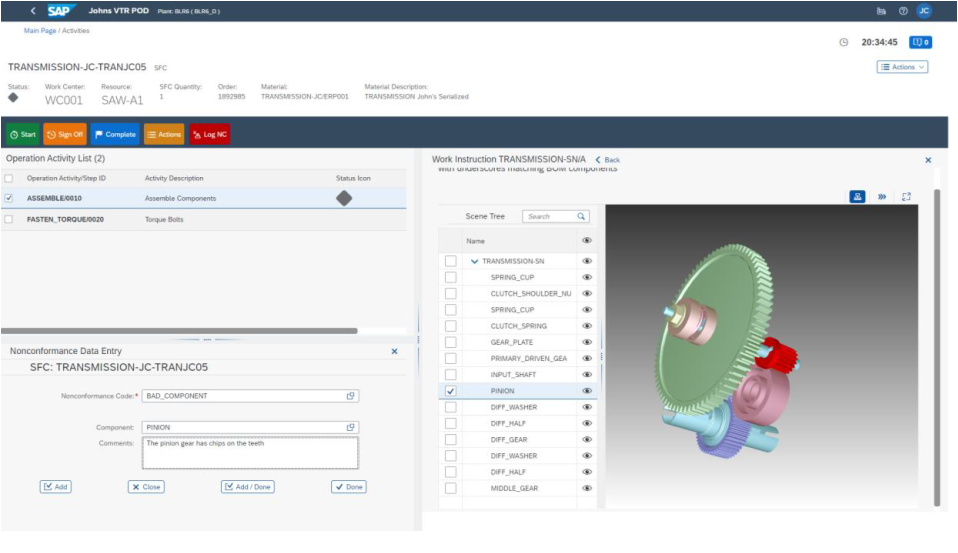Uncheck the ASSEMBLE/0010 row checkbox
This screenshot has width=958, height=553.
click(x=9, y=198)
